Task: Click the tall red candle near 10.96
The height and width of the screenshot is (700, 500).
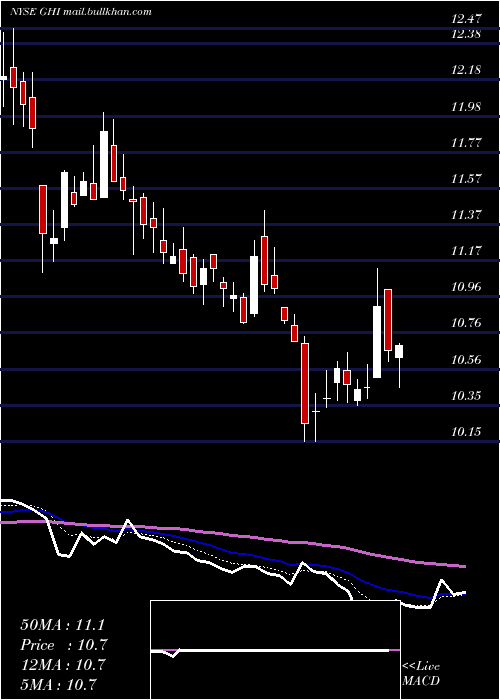Action: point(388,320)
